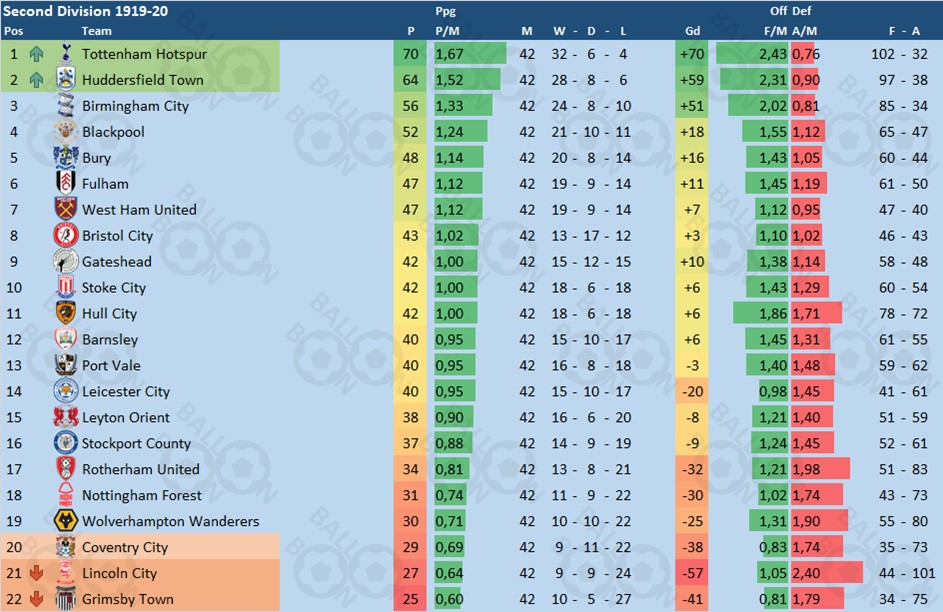943x612 pixels.
Task: Click the Huddersfield Town club badge
Action: [66, 79]
